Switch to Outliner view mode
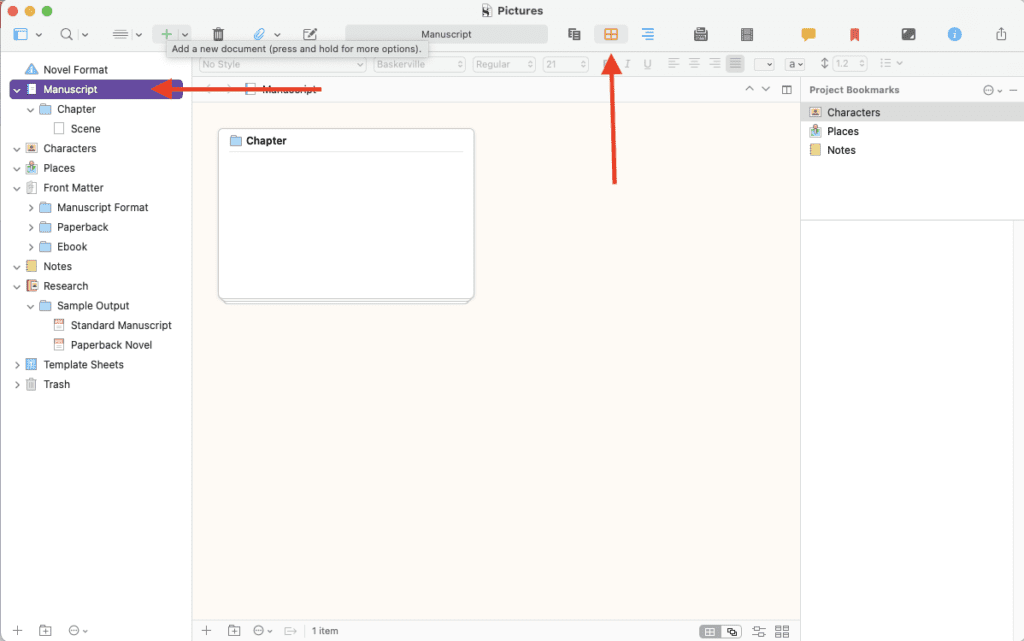The image size is (1024, 641). click(647, 34)
